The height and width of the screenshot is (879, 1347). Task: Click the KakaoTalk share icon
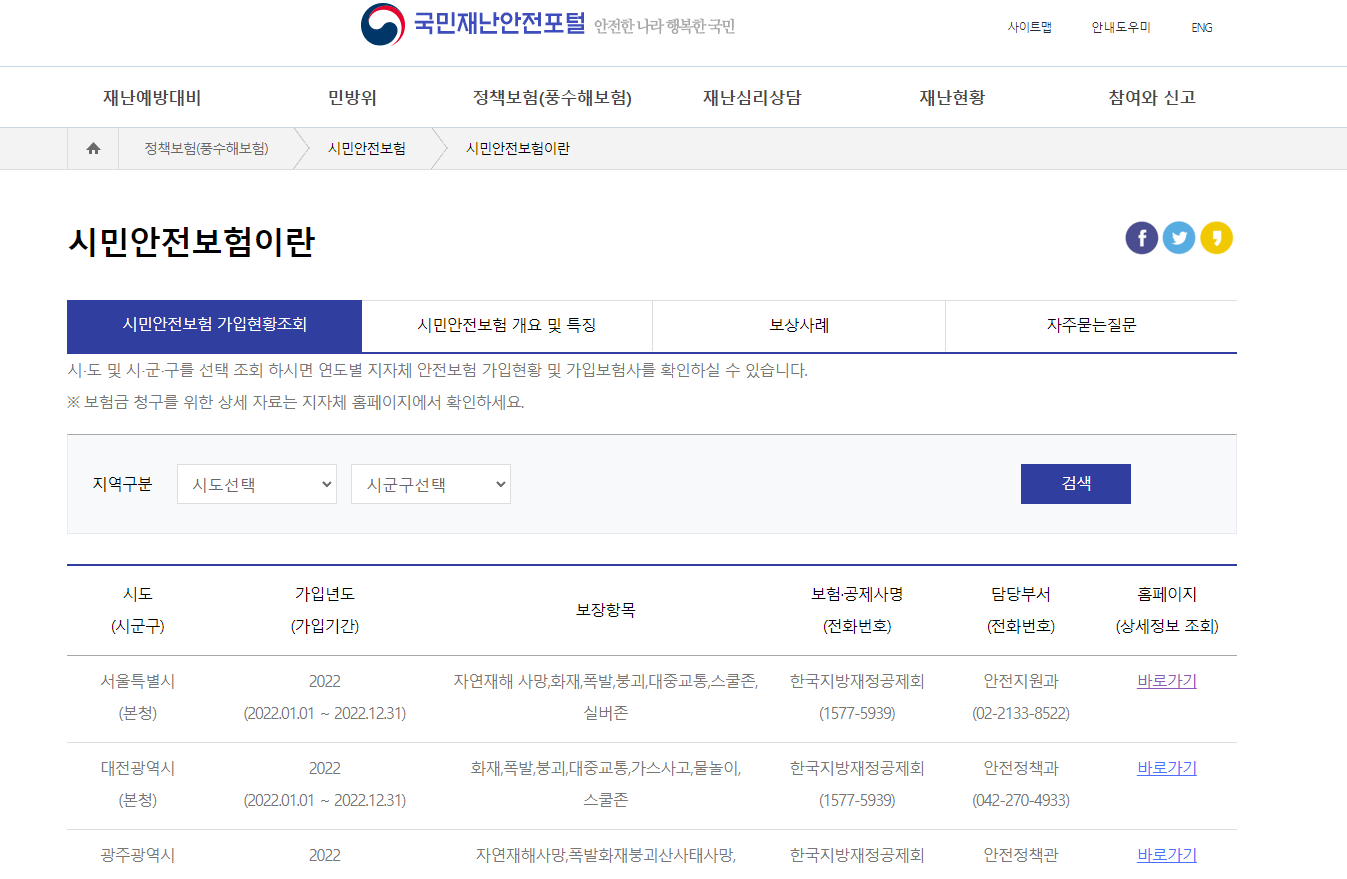[1217, 238]
